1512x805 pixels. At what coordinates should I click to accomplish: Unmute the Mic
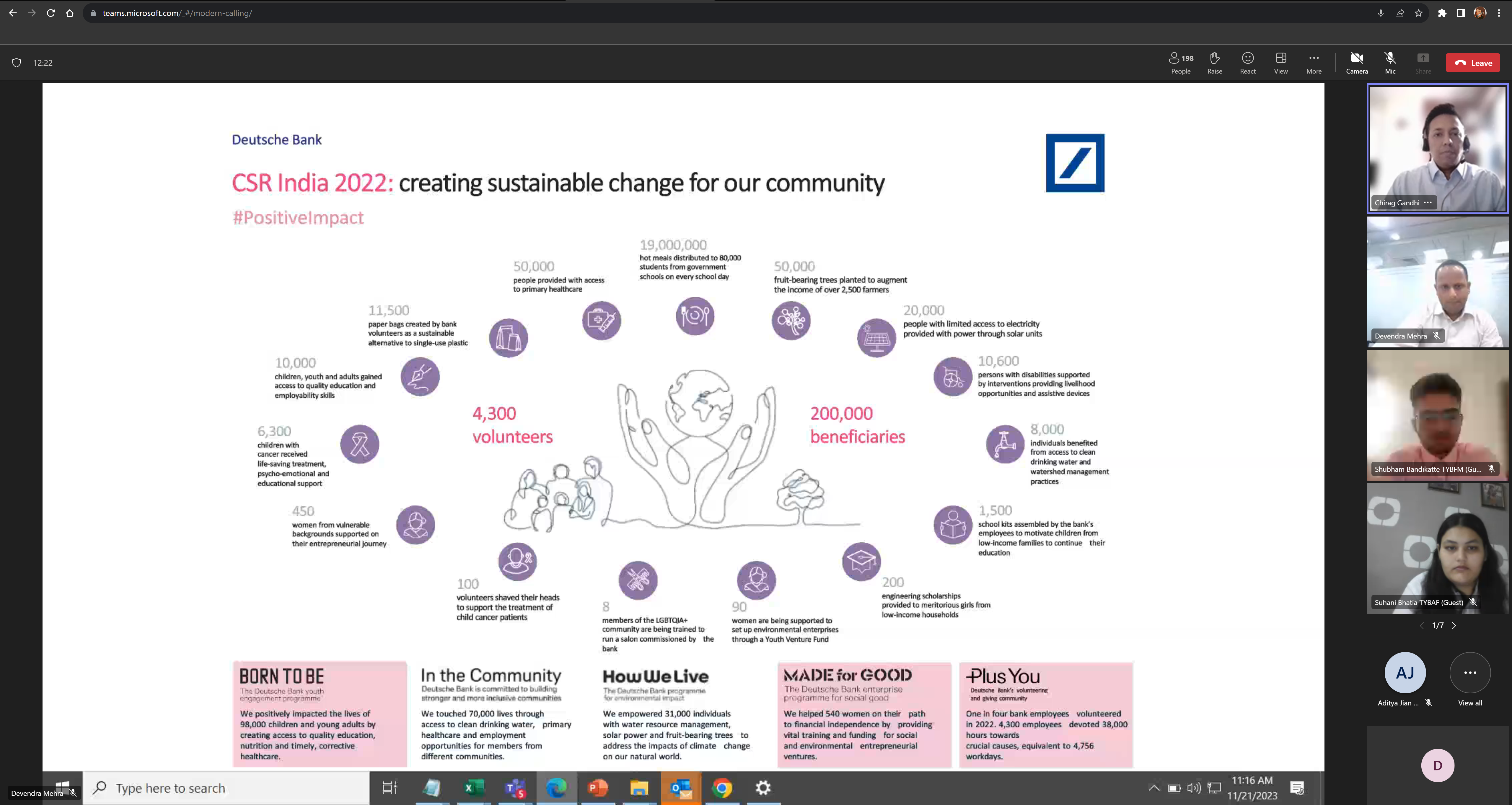pos(1390,63)
